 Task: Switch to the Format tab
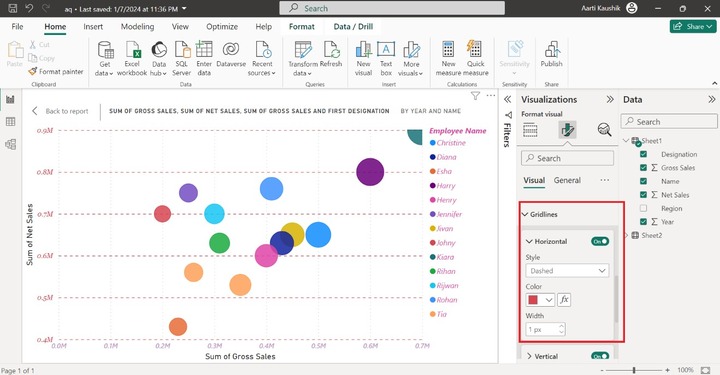(x=302, y=27)
